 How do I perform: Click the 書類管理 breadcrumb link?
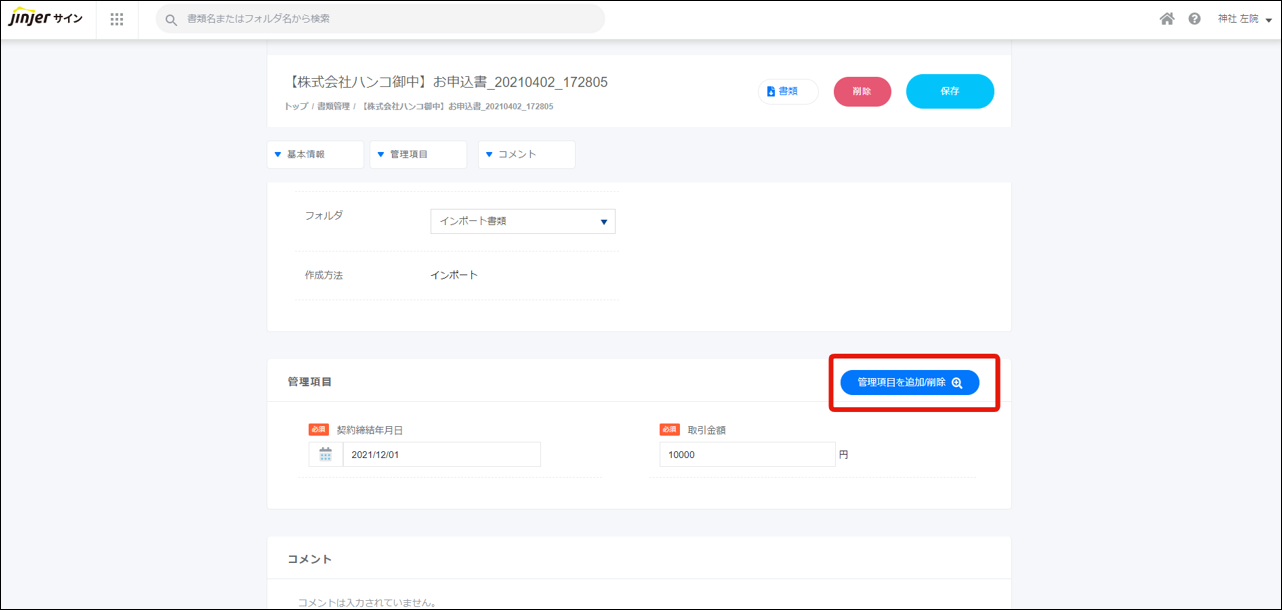pyautogui.click(x=333, y=106)
